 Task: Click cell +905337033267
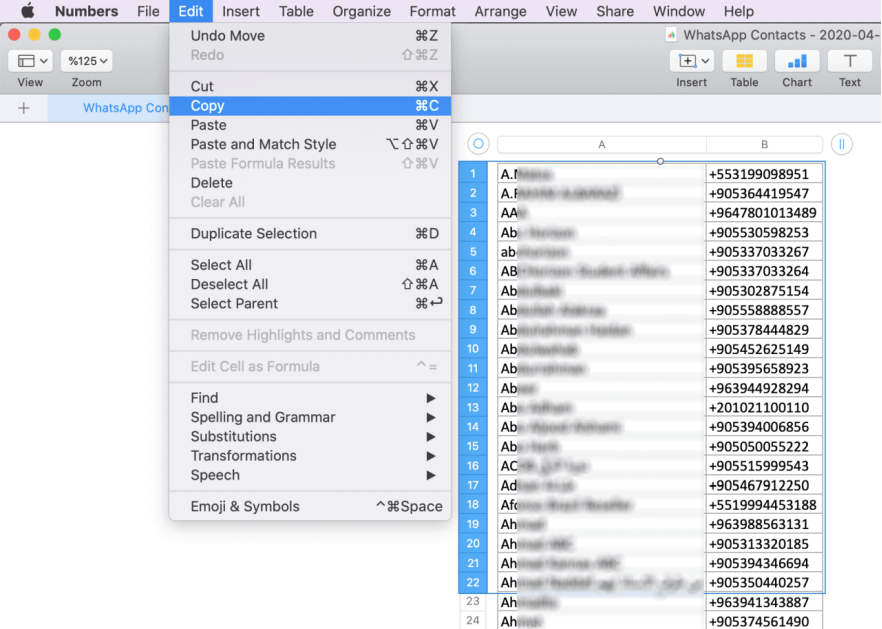click(764, 251)
